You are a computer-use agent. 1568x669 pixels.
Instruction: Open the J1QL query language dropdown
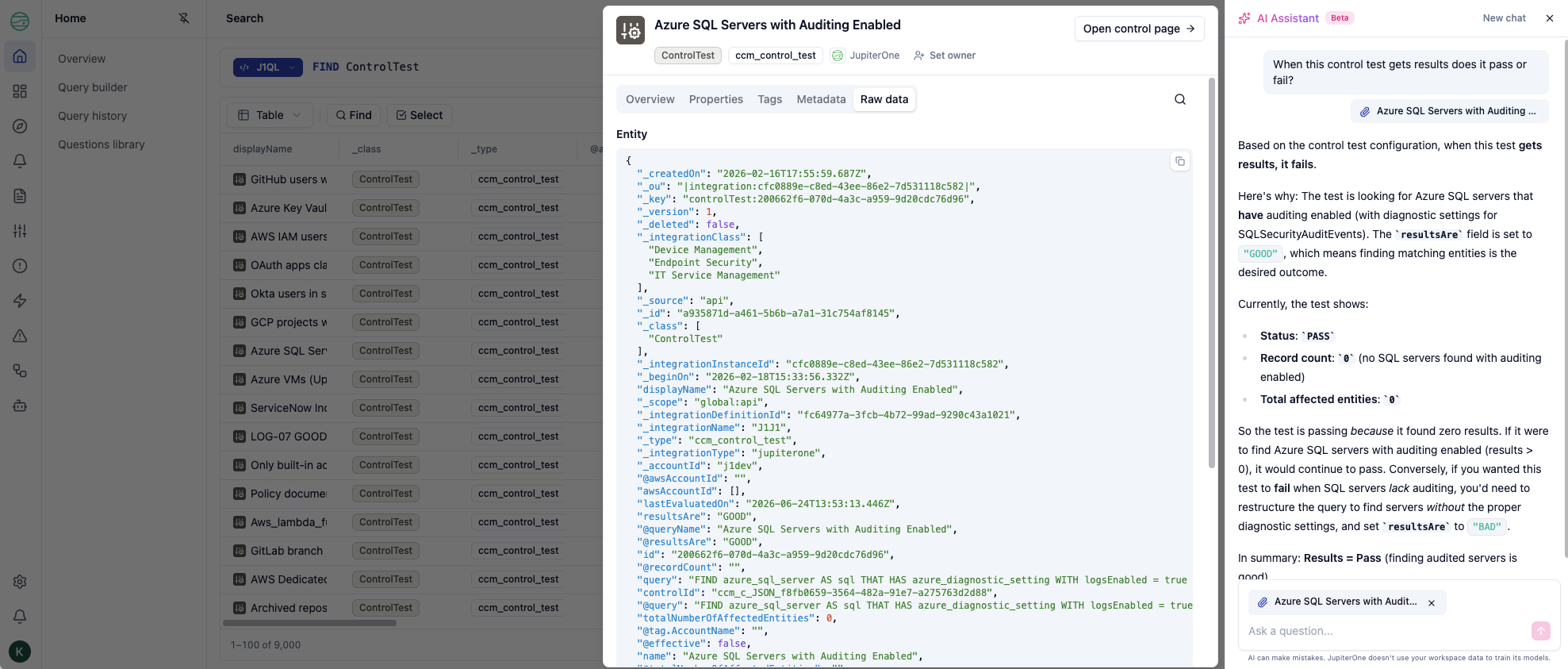click(268, 67)
